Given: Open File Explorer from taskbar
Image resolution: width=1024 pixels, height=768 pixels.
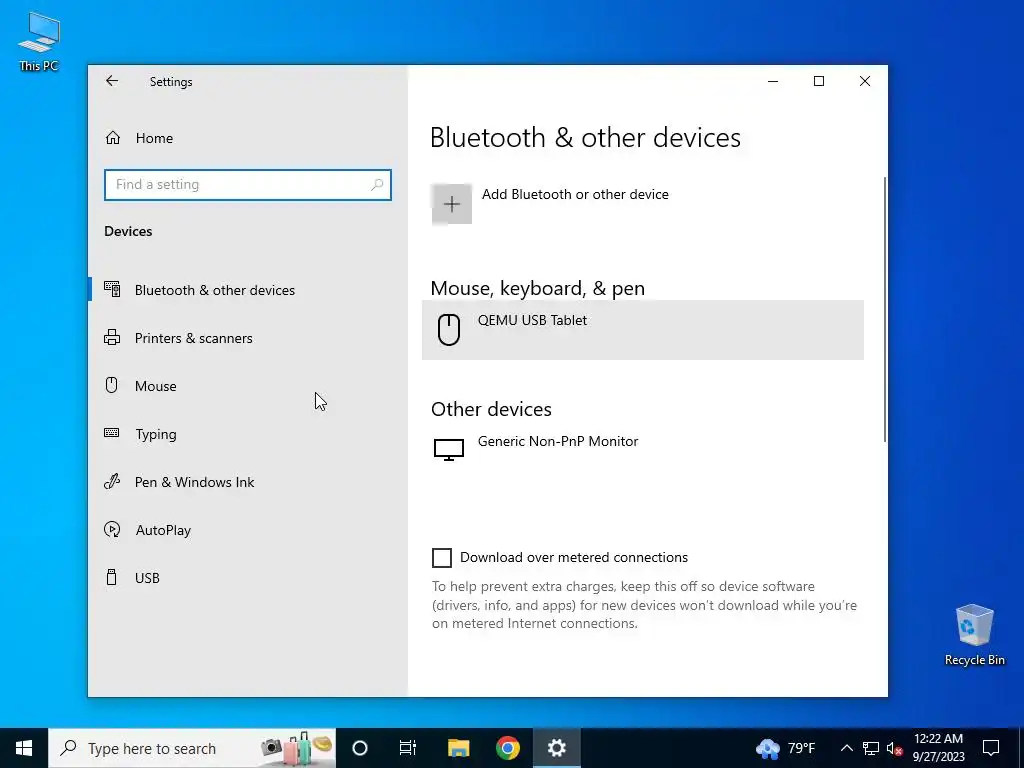Looking at the screenshot, I should [x=458, y=748].
